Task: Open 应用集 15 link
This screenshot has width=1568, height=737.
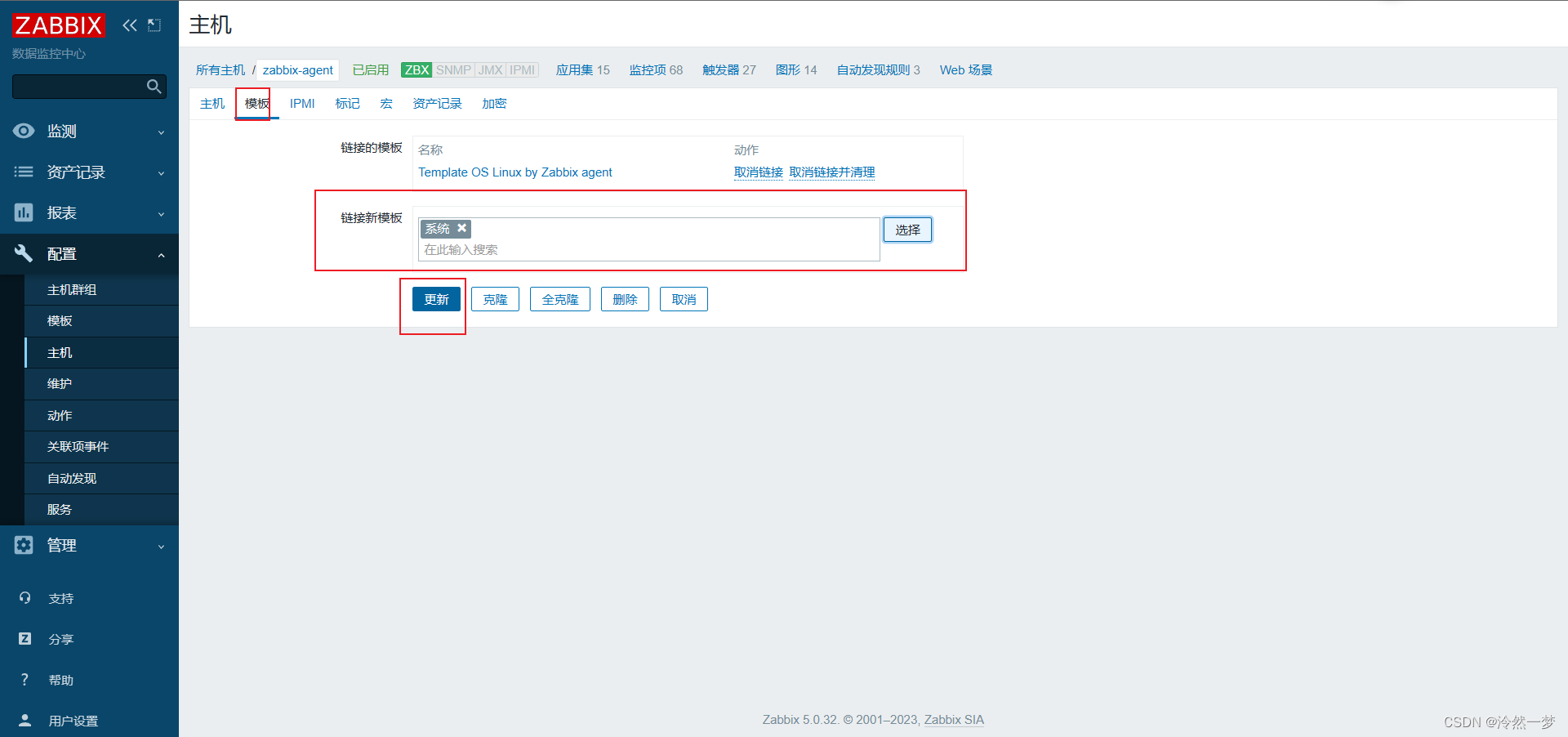Action: point(583,70)
